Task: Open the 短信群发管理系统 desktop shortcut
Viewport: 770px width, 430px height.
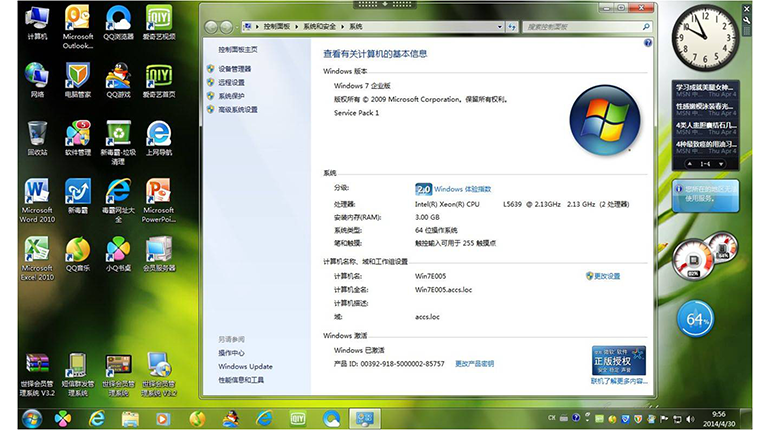Action: click(x=78, y=375)
